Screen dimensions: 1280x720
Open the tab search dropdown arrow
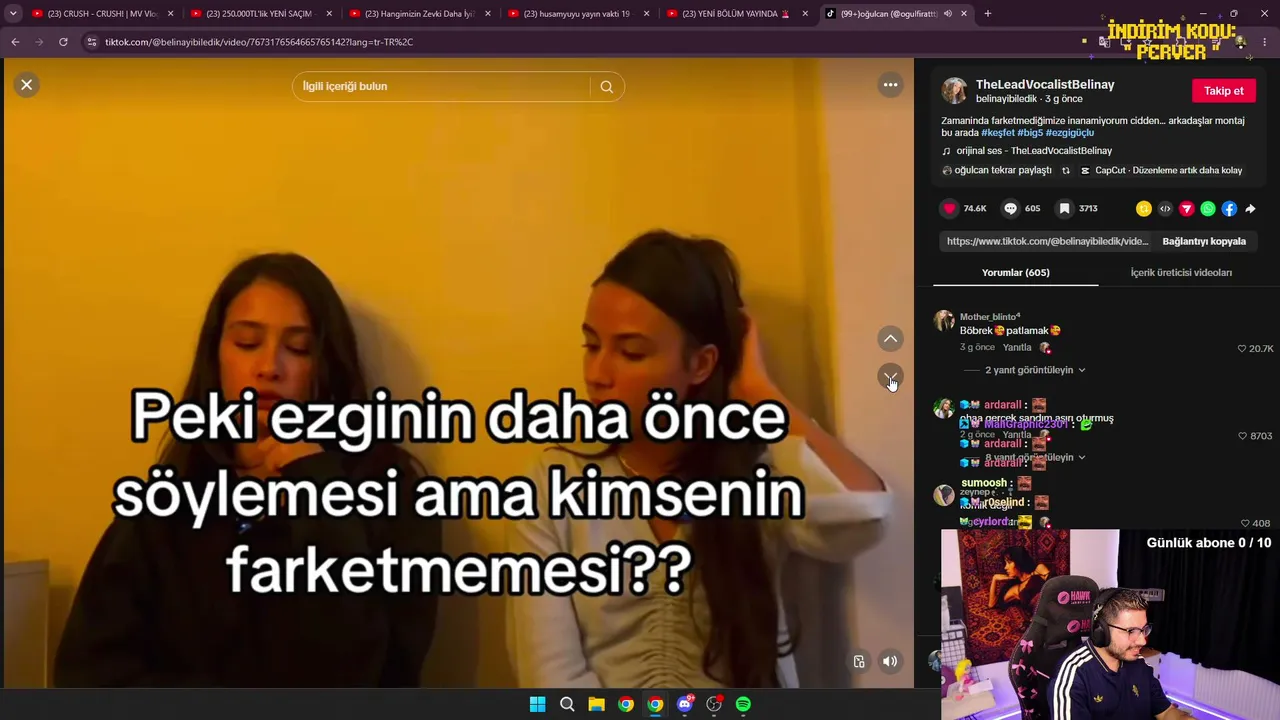(13, 14)
